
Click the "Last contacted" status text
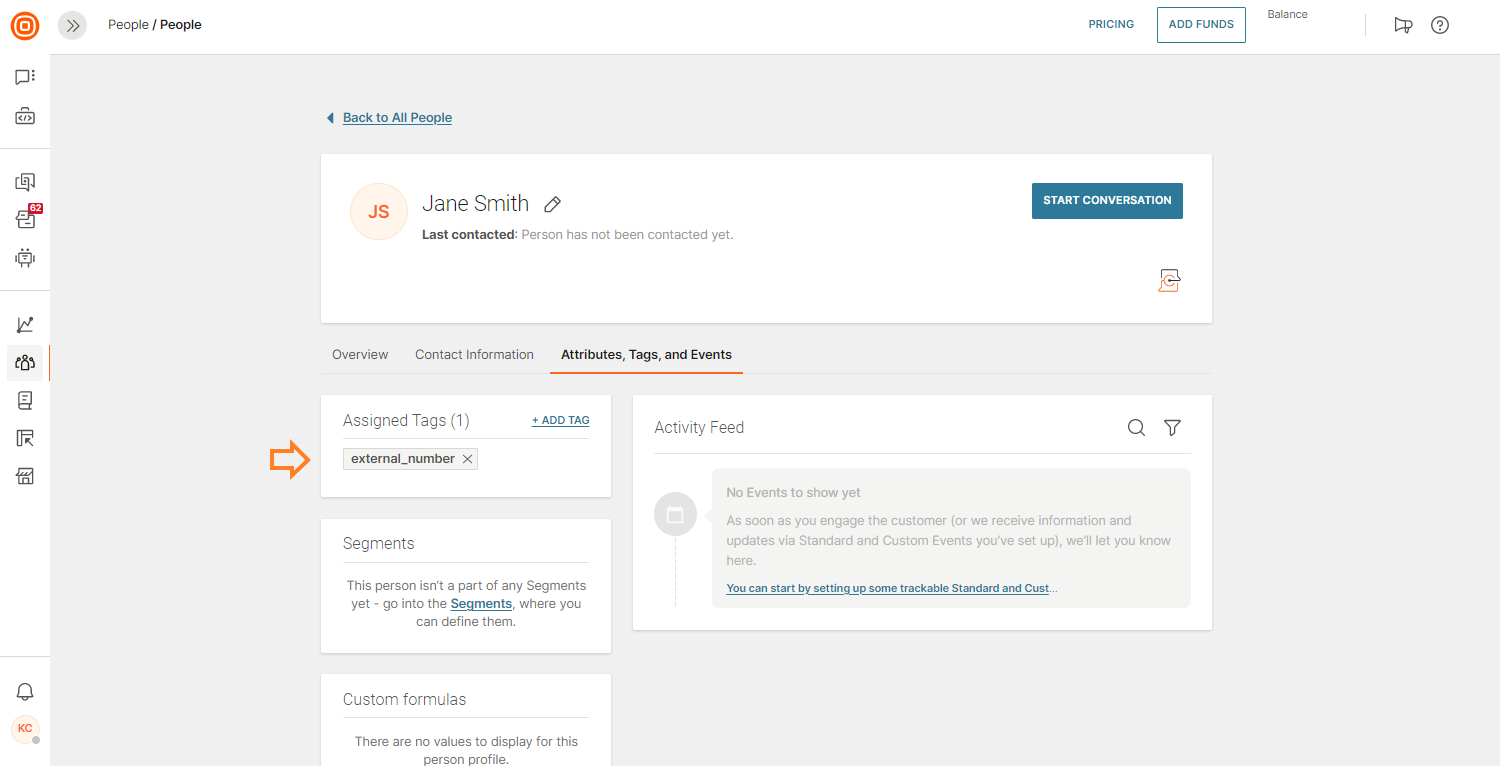pyautogui.click(x=577, y=235)
